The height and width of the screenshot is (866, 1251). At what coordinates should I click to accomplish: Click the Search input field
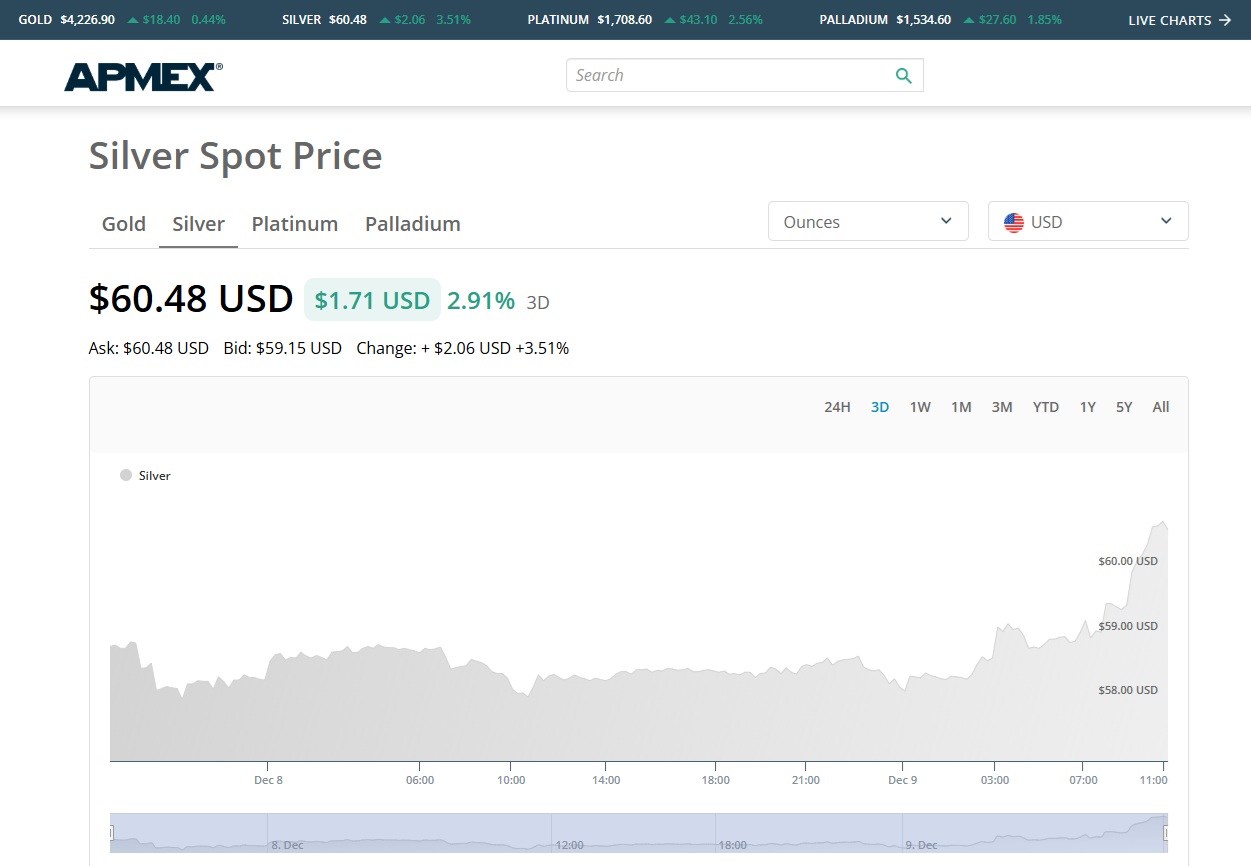[x=730, y=76]
